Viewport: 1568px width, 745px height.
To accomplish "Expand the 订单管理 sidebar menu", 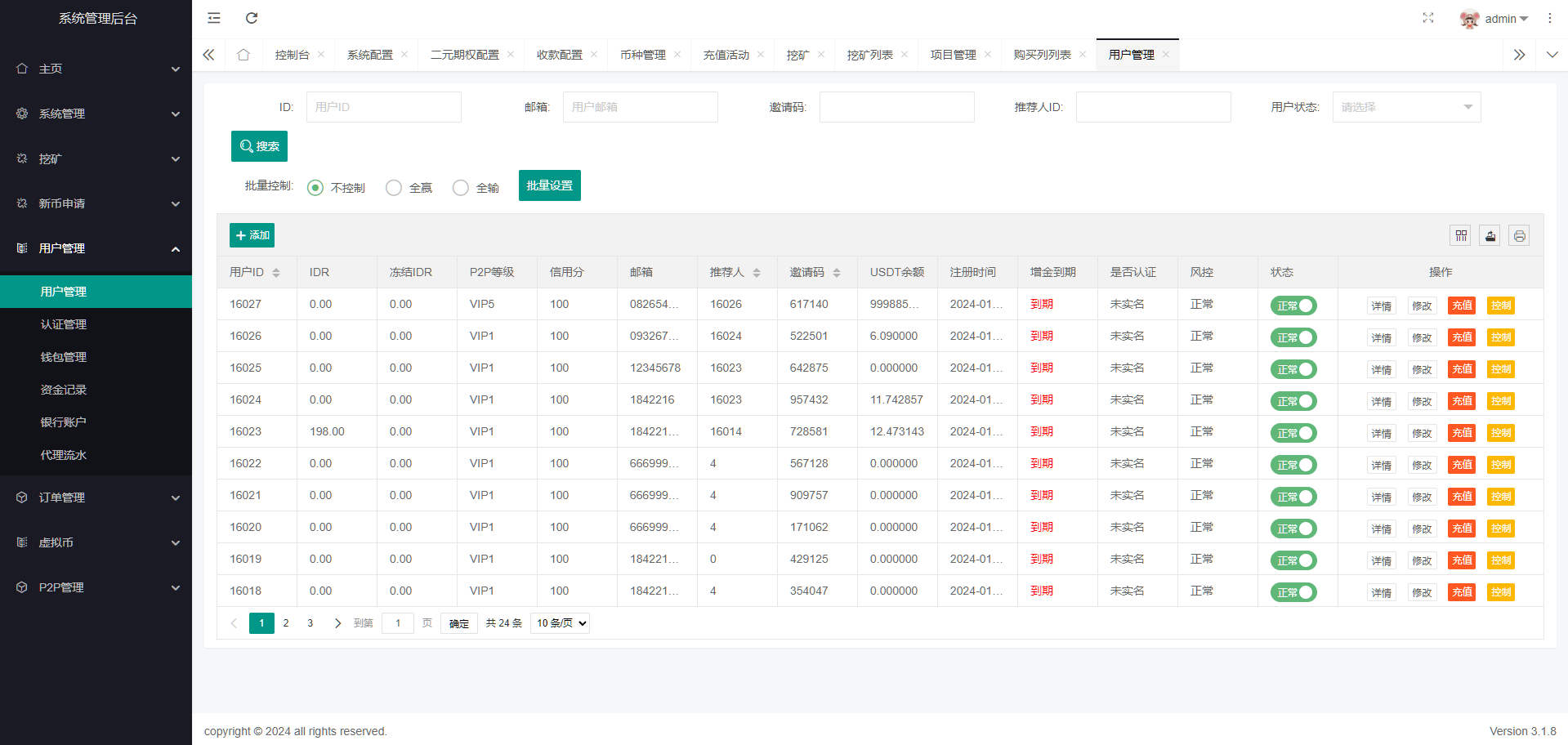I will (96, 497).
